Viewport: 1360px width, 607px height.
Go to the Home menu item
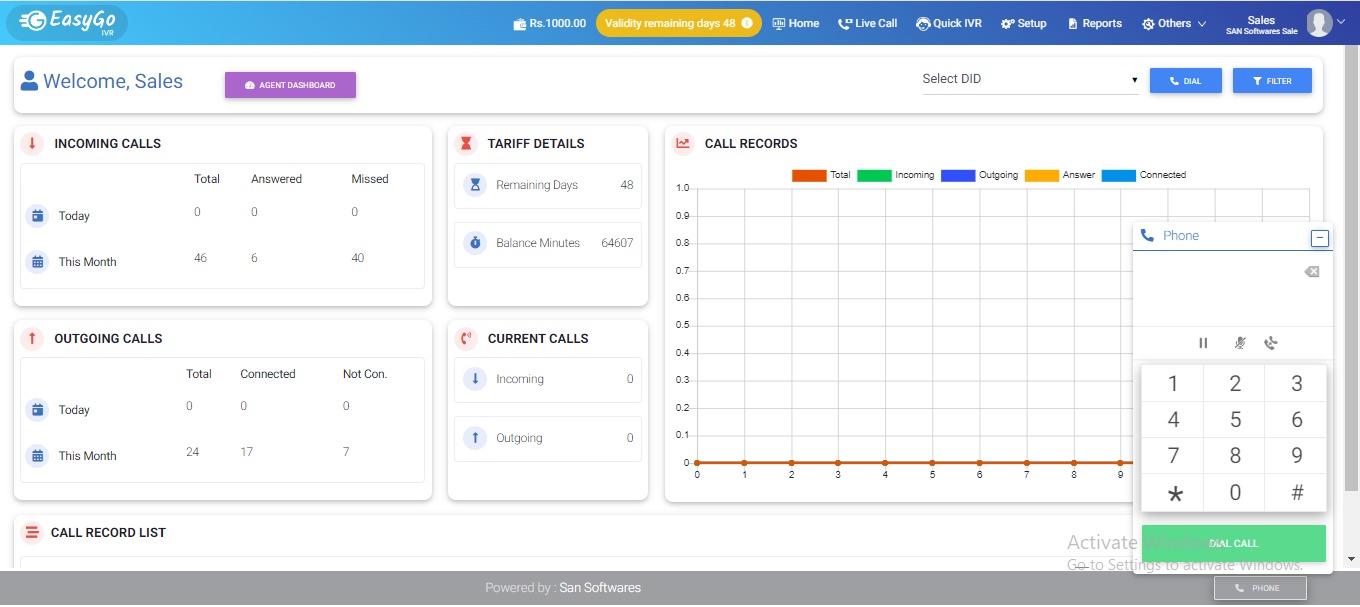click(x=796, y=22)
